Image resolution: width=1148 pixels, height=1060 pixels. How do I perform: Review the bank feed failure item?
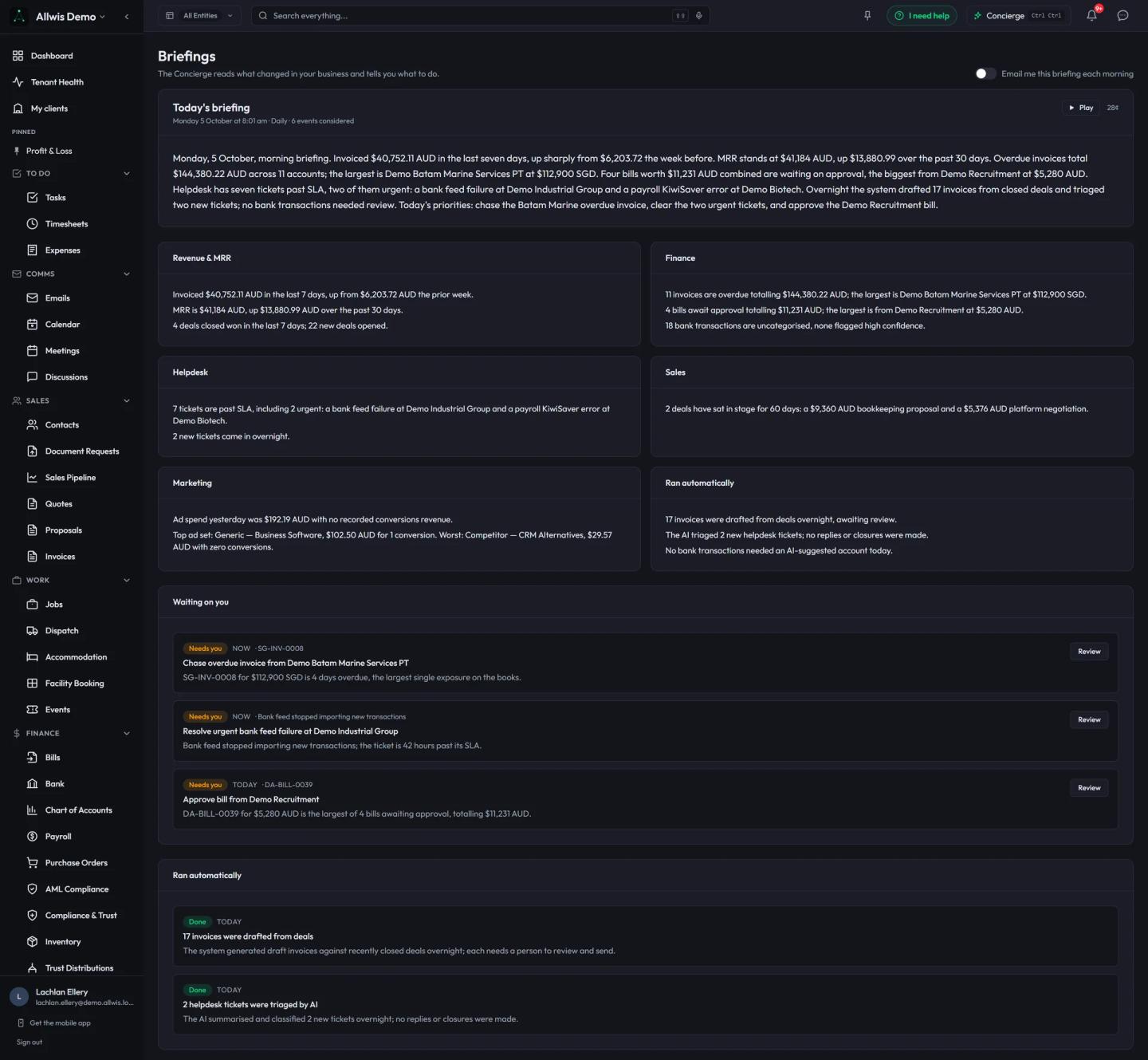1089,719
